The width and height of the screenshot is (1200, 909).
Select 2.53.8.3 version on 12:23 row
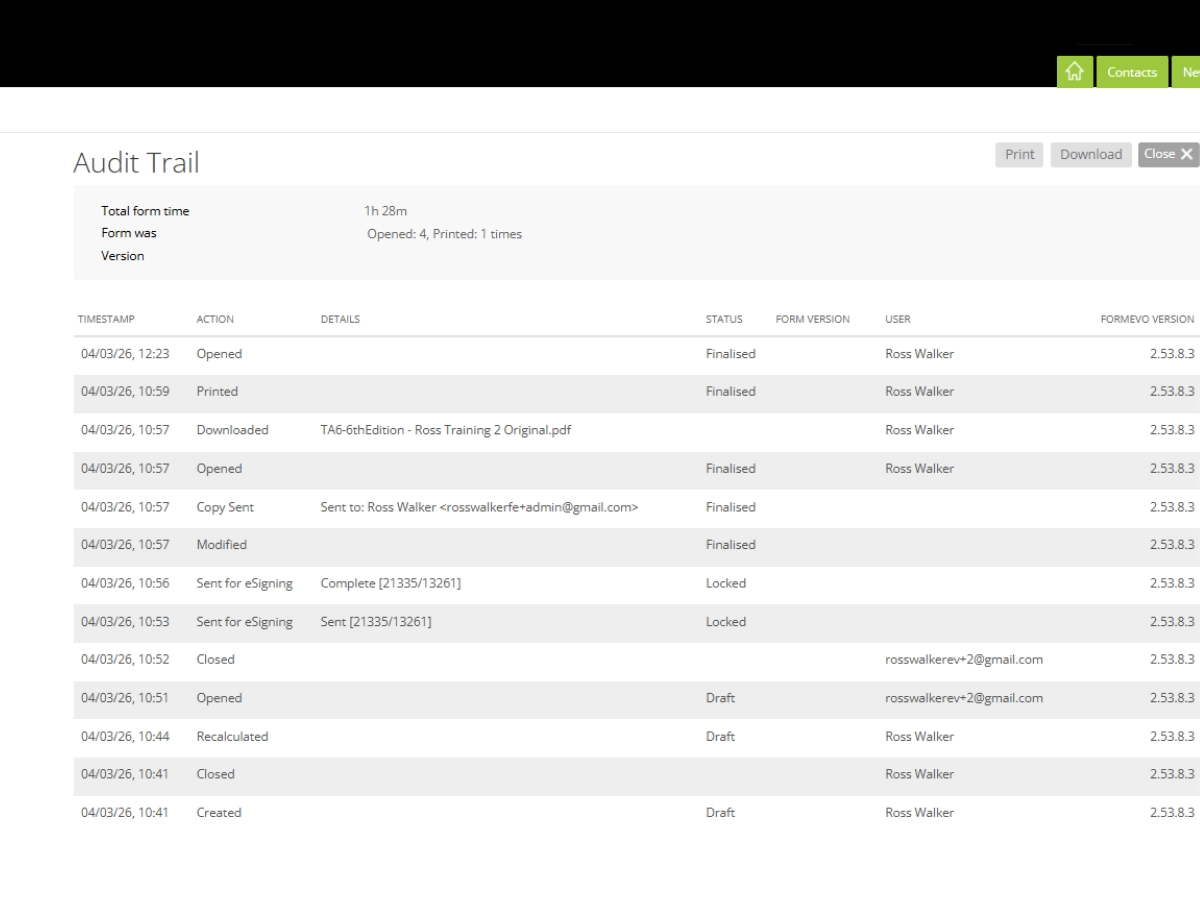pyautogui.click(x=1172, y=354)
